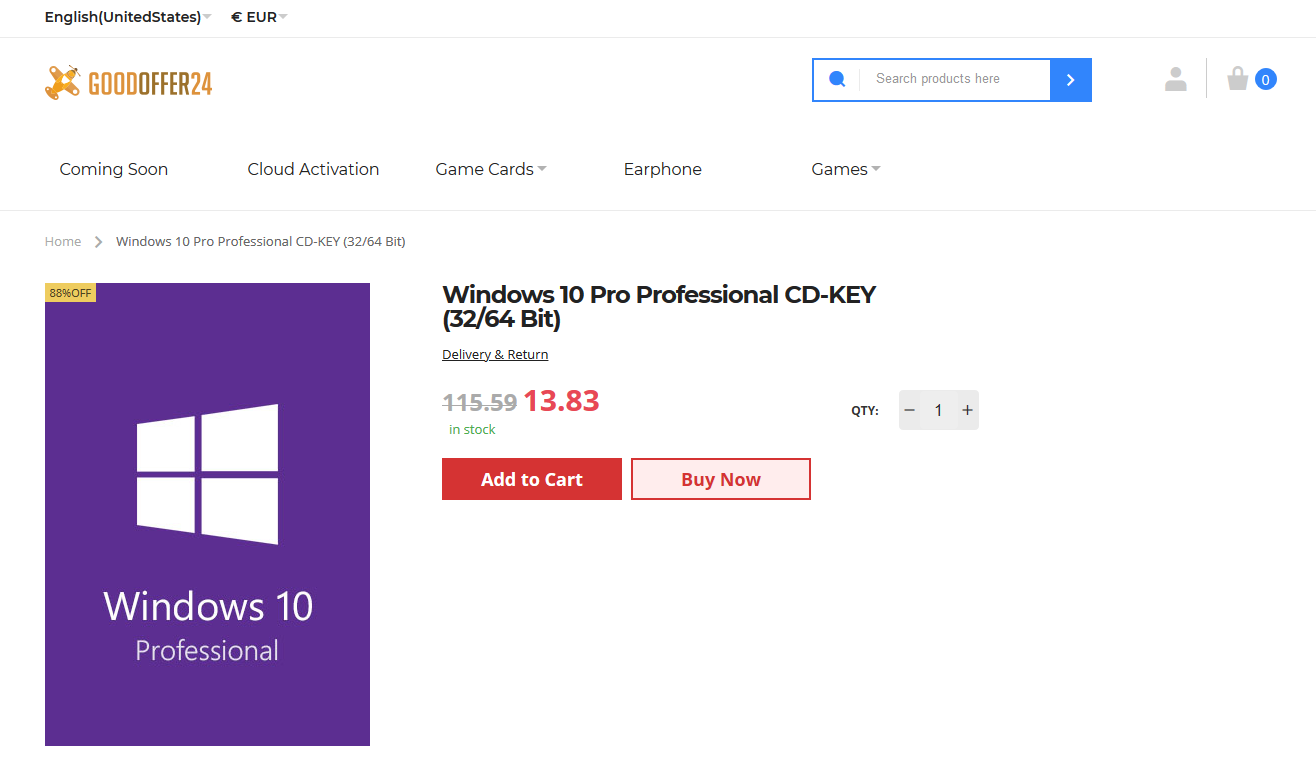Click the Search products here field
The width and height of the screenshot is (1316, 784).
click(955, 79)
